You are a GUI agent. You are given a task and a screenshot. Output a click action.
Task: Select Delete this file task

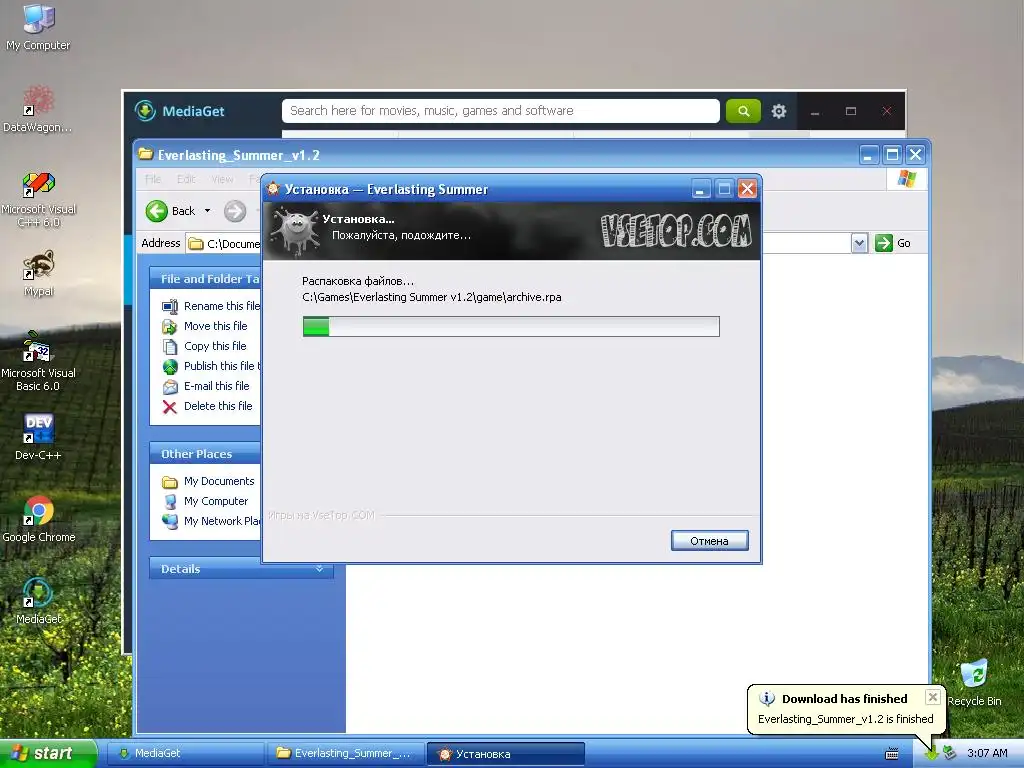[207, 406]
